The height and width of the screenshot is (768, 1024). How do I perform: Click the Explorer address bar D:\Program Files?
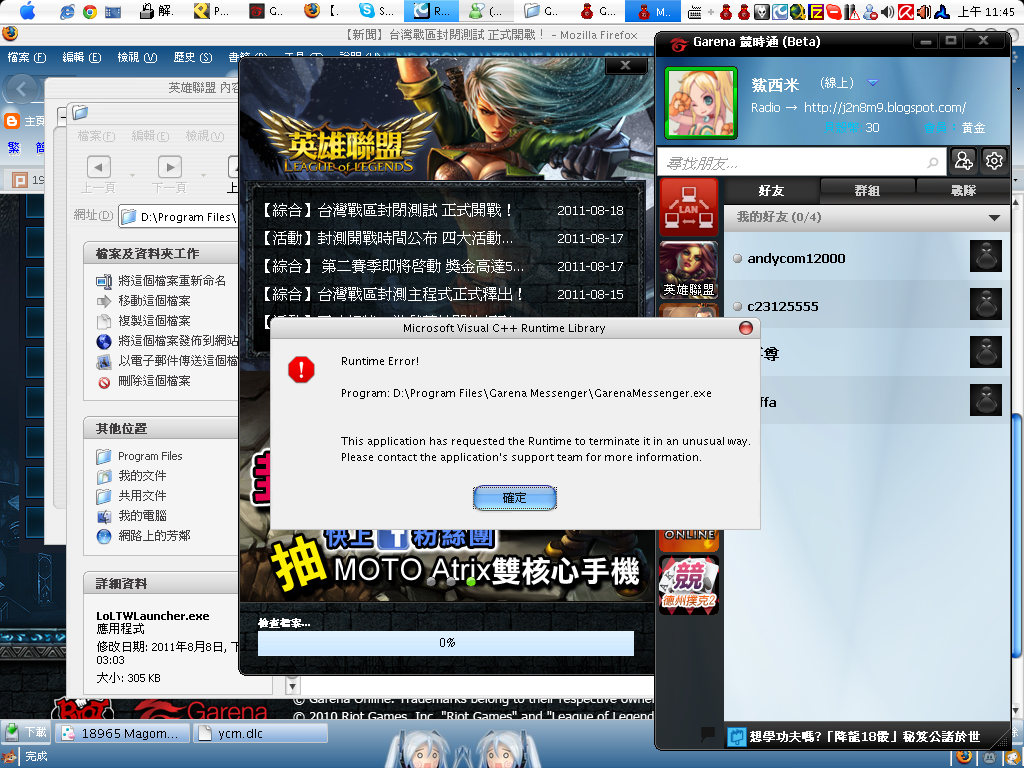(x=178, y=217)
